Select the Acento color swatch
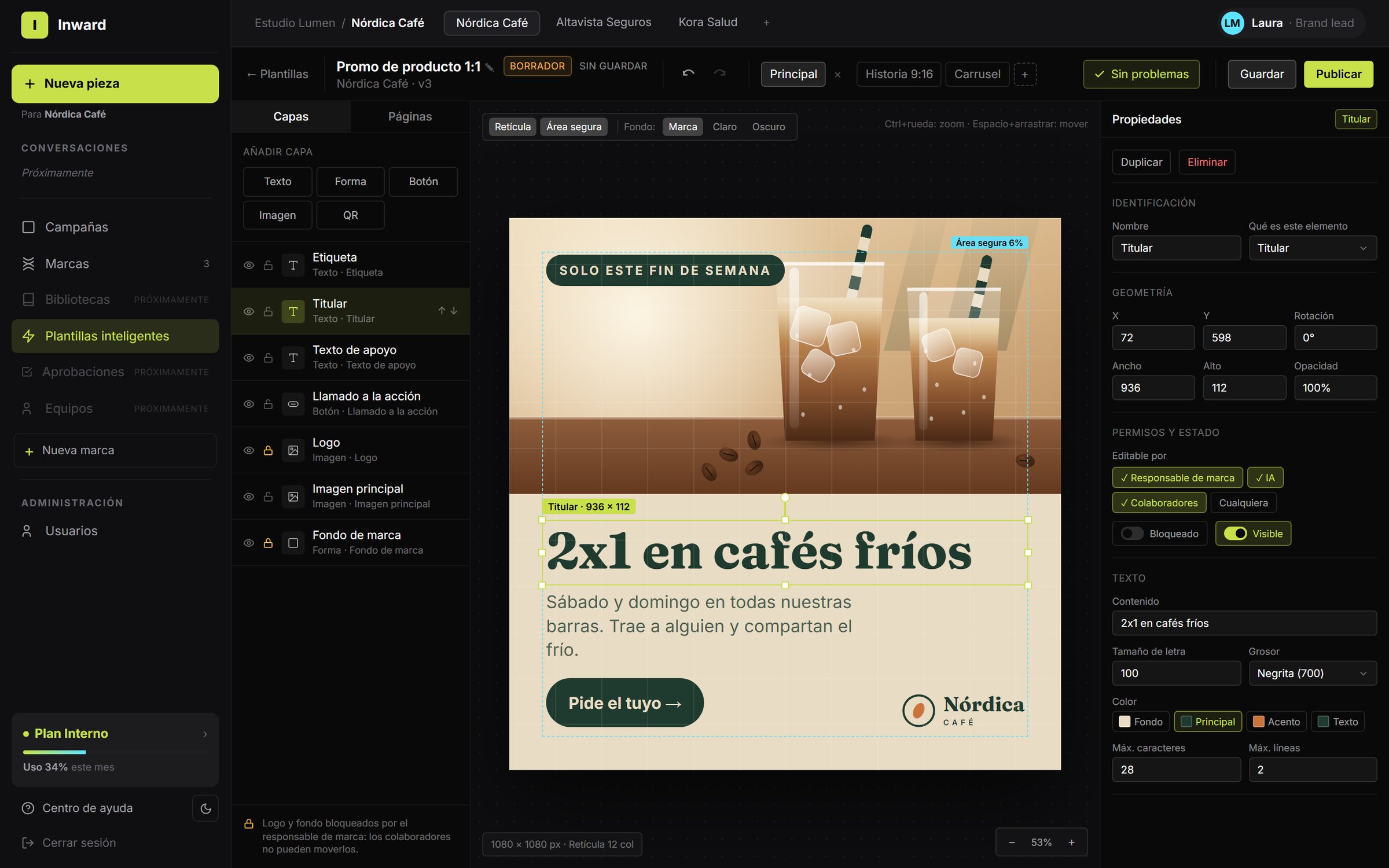Image resolution: width=1389 pixels, height=868 pixels. [1276, 722]
